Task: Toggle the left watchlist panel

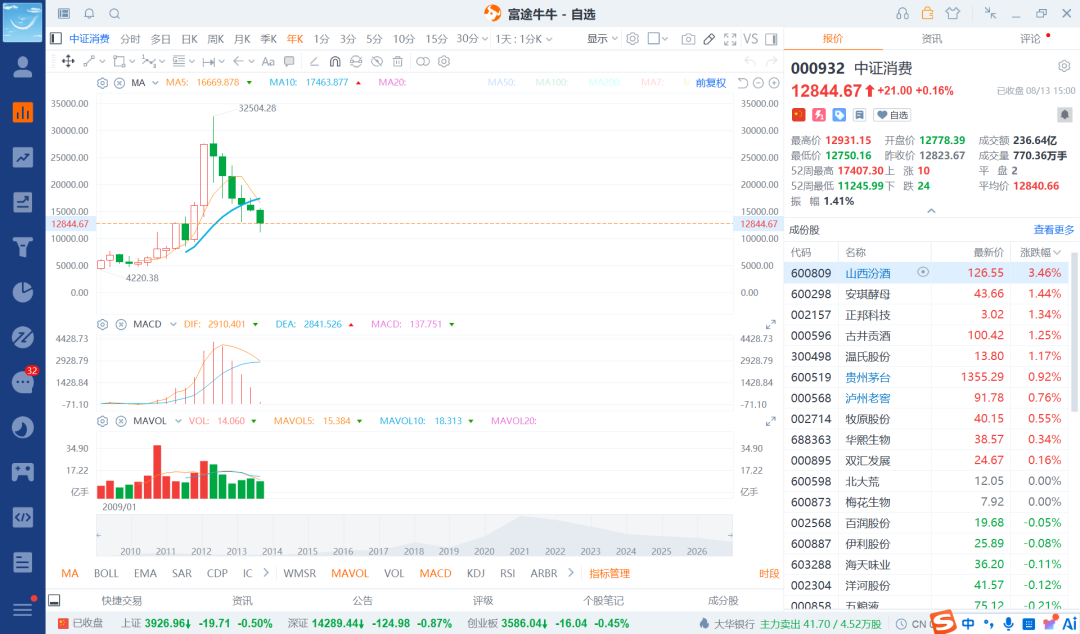Action: coord(56,39)
